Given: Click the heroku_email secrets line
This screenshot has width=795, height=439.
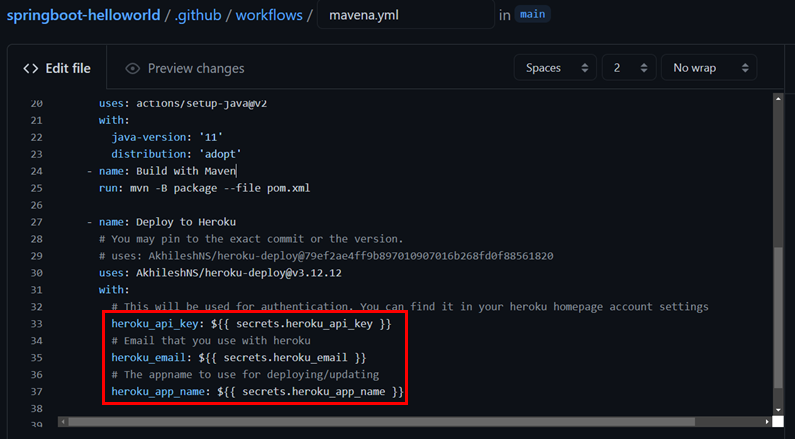Looking at the screenshot, I should pos(239,357).
